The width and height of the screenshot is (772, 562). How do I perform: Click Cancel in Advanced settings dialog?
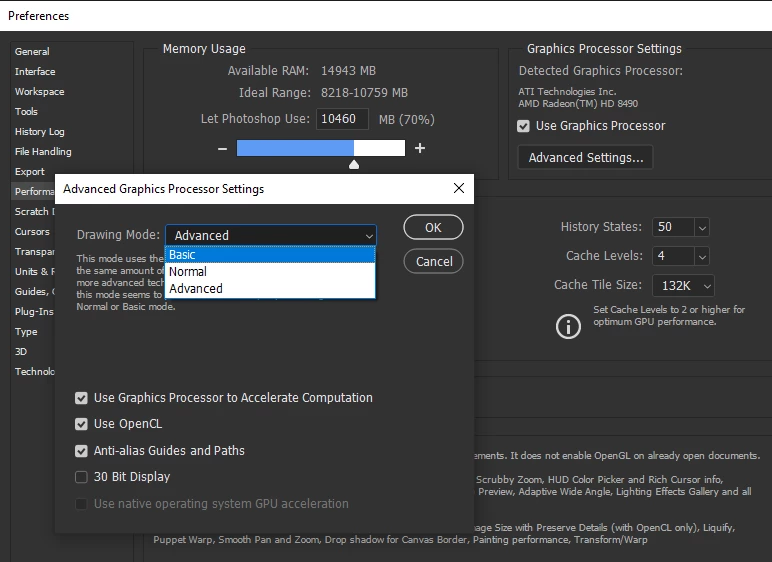pos(433,261)
